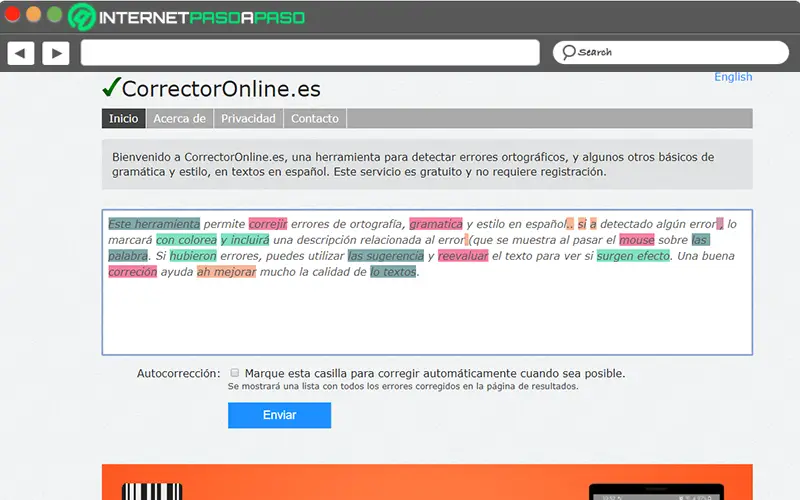Open the Acerca de tab
This screenshot has height=500, width=800.
click(x=180, y=118)
